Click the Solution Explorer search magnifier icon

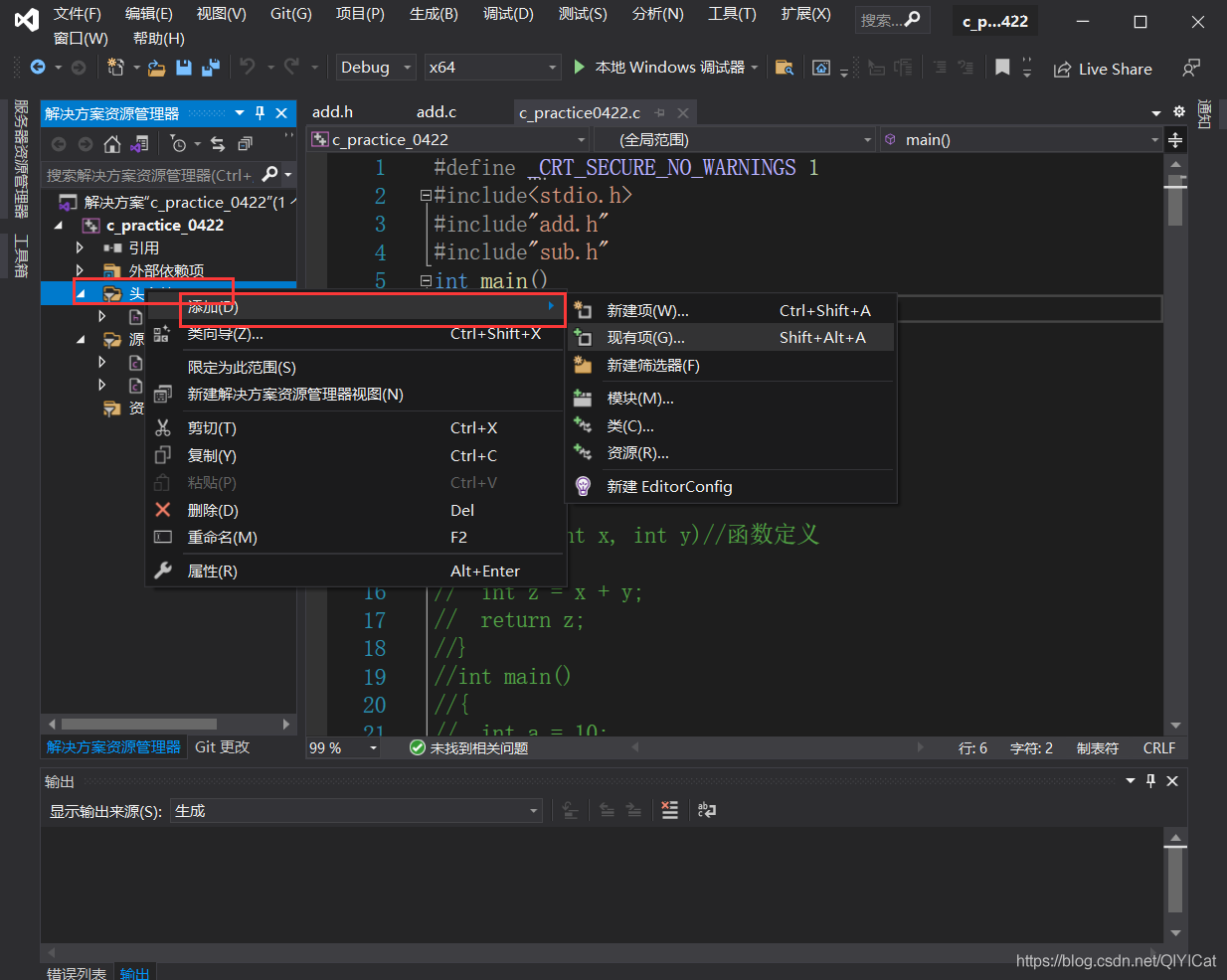[x=269, y=175]
